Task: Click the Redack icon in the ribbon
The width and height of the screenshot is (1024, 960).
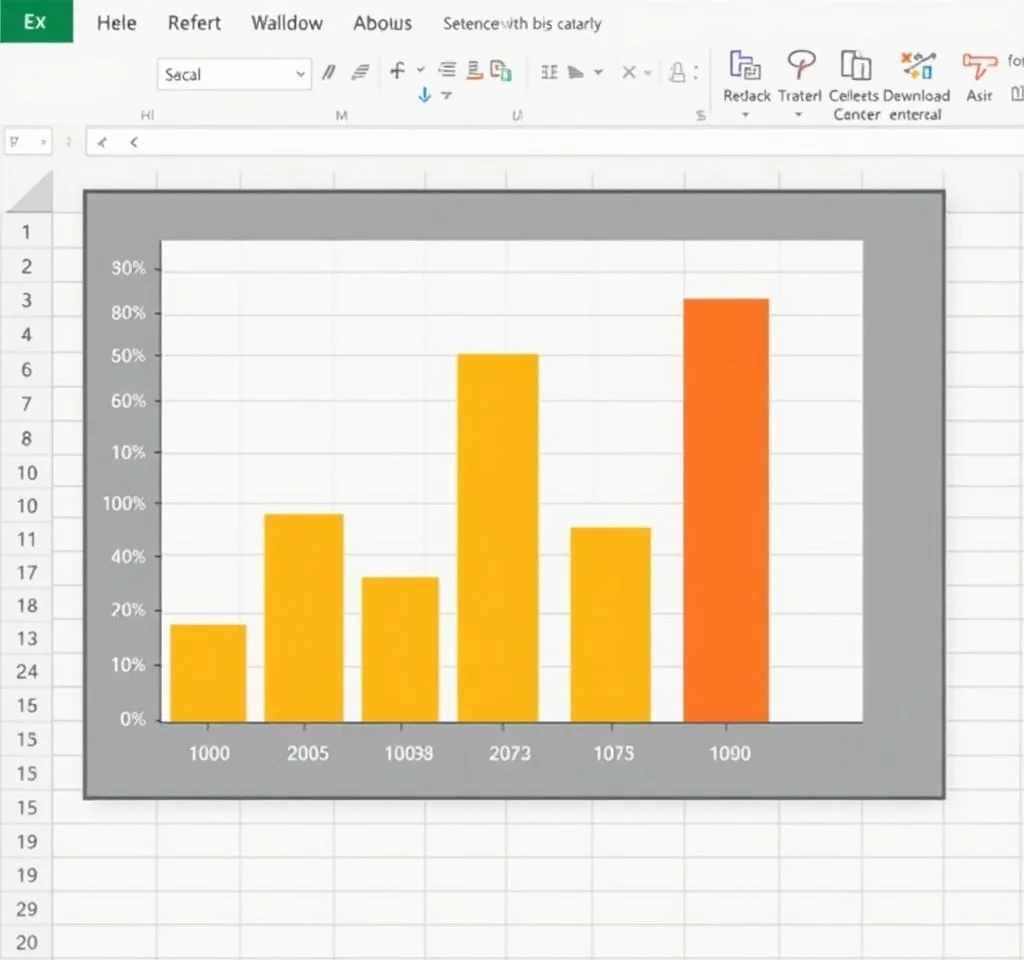Action: coord(746,66)
